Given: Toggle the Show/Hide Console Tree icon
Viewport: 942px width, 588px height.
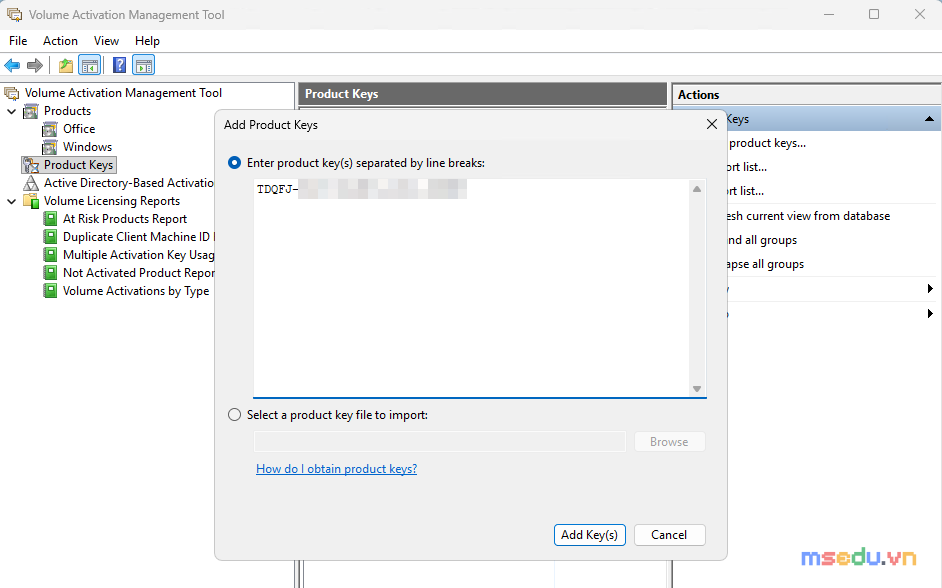Looking at the screenshot, I should (90, 65).
